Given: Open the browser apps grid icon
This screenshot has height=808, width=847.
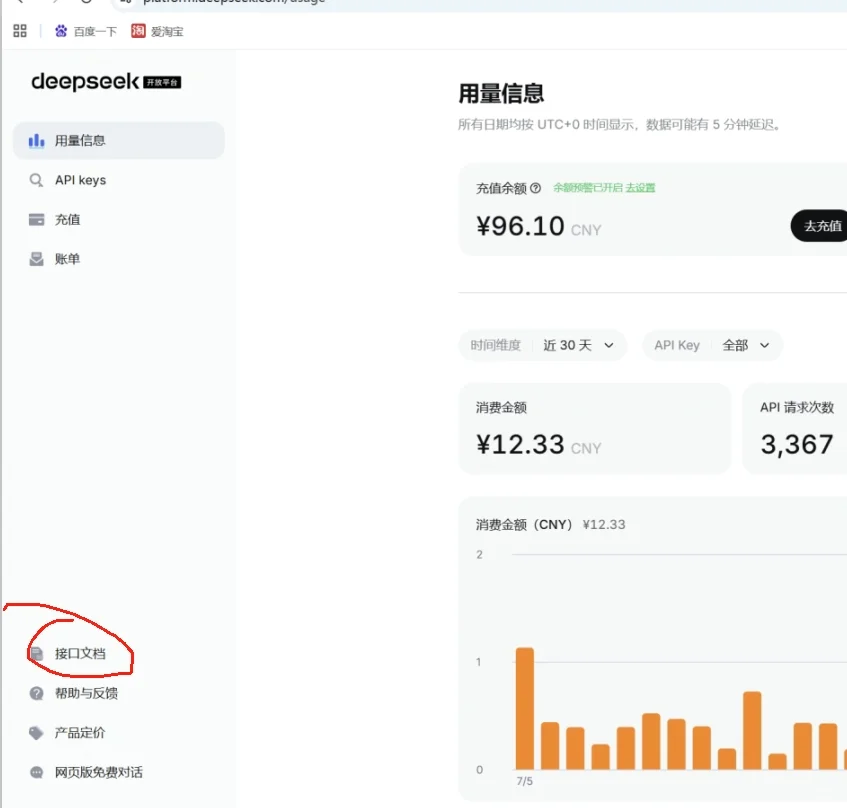Looking at the screenshot, I should pyautogui.click(x=19, y=31).
